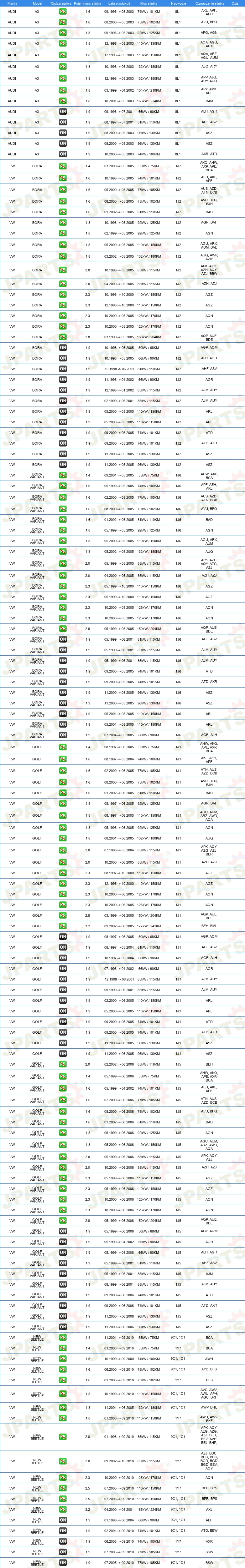Click date '04.2000 -> 05.2001' in New Beetle row
The width and height of the screenshot is (245, 1568).
(x=119, y=1509)
